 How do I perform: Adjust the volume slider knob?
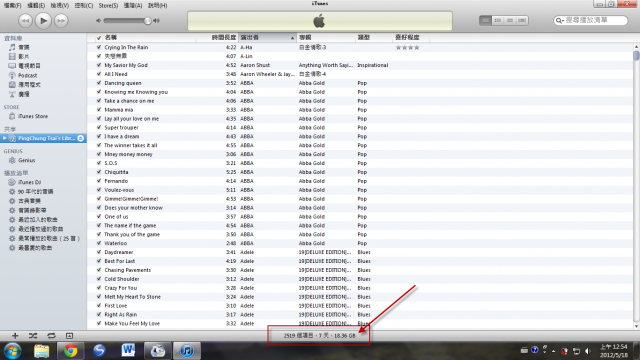tap(147, 20)
